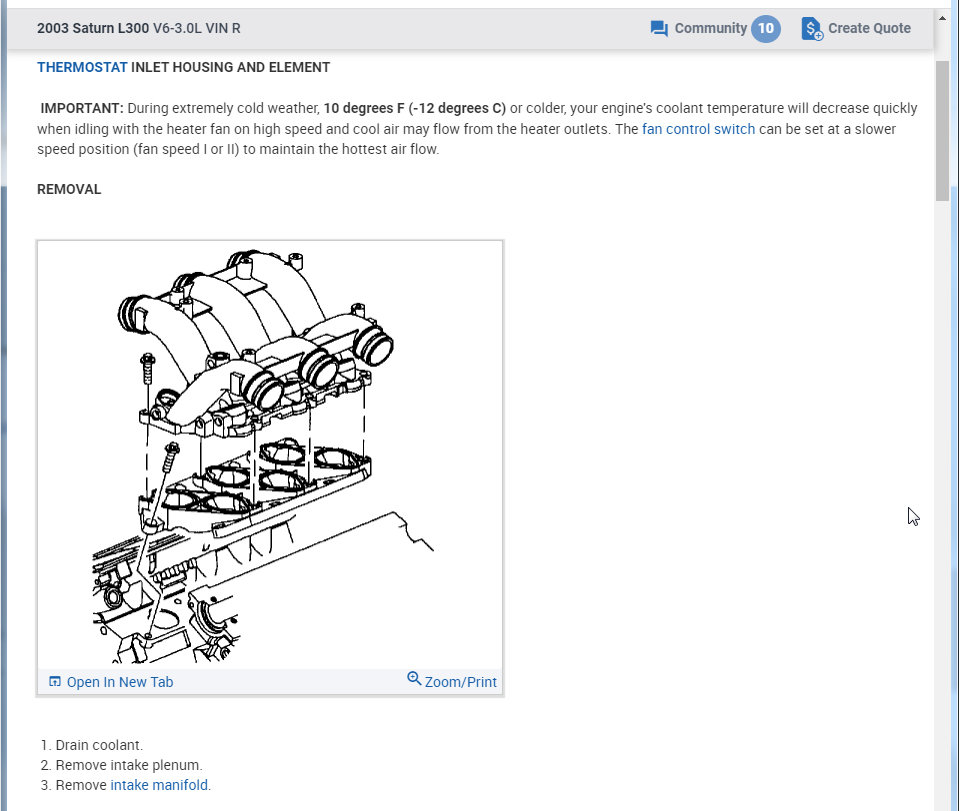Click the 'INLET HOUSING AND ELEMENT' heading text
959x811 pixels.
231,67
